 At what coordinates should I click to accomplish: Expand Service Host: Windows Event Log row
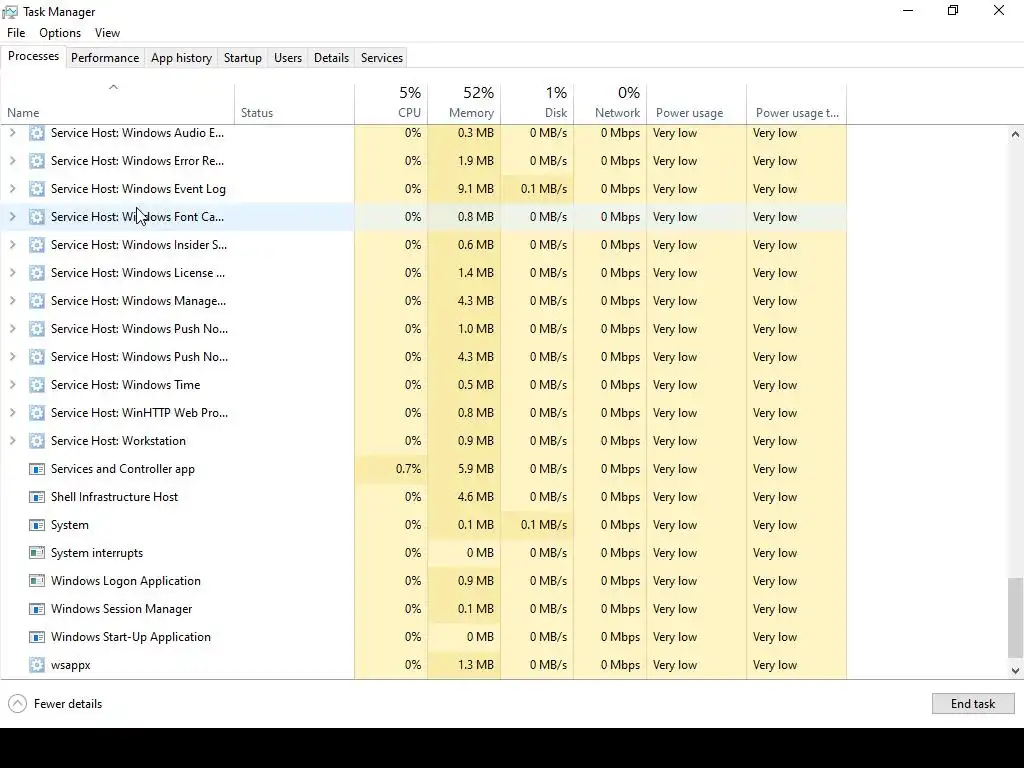pyautogui.click(x=12, y=189)
